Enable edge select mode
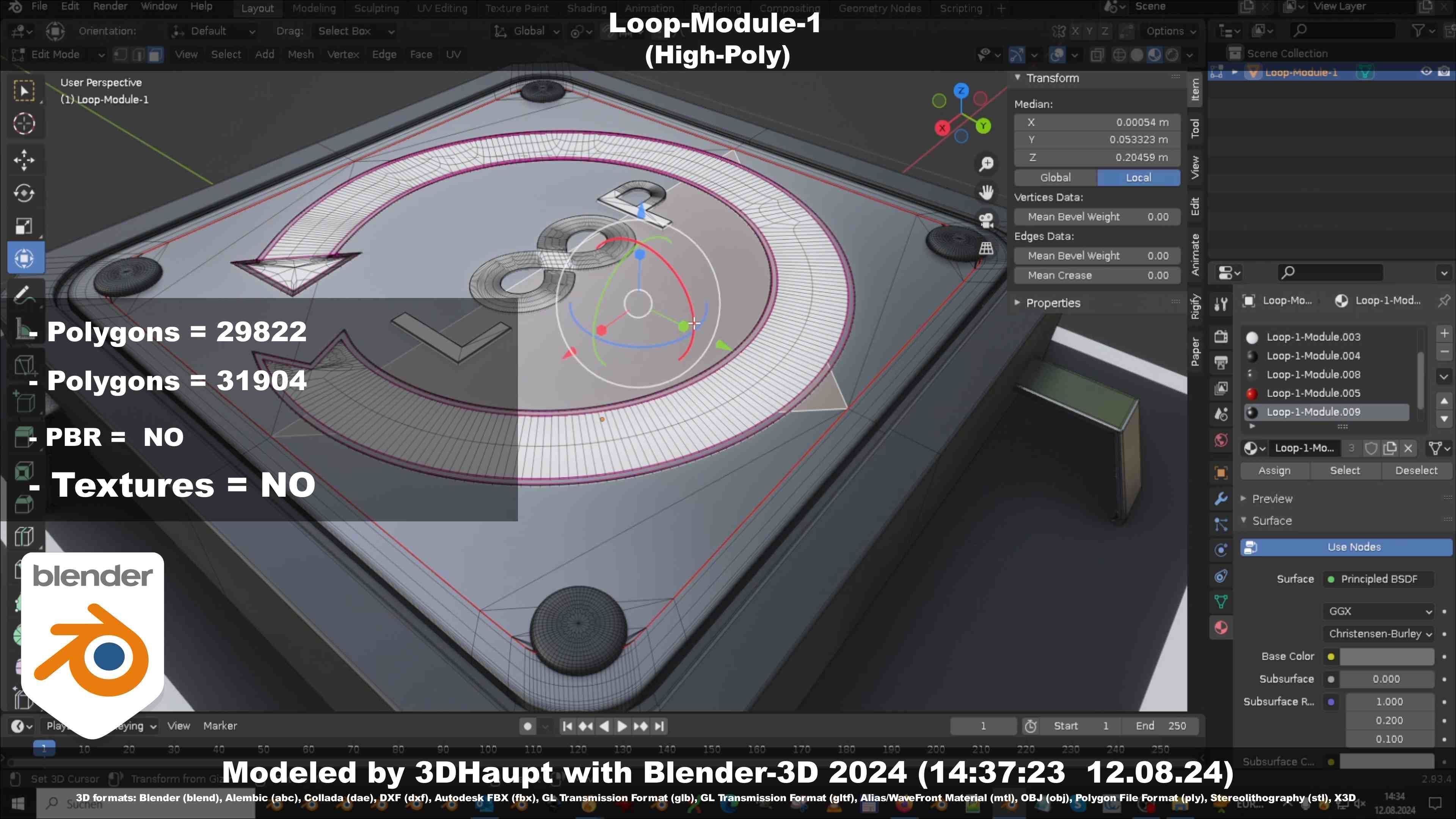The height and width of the screenshot is (819, 1456). pos(138,54)
